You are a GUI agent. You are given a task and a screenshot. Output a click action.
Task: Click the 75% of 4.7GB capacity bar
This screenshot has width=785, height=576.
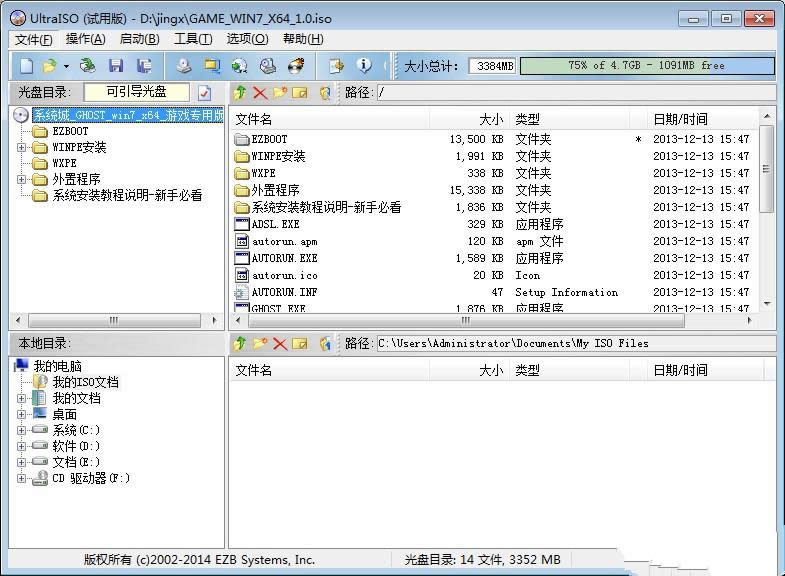pyautogui.click(x=647, y=66)
